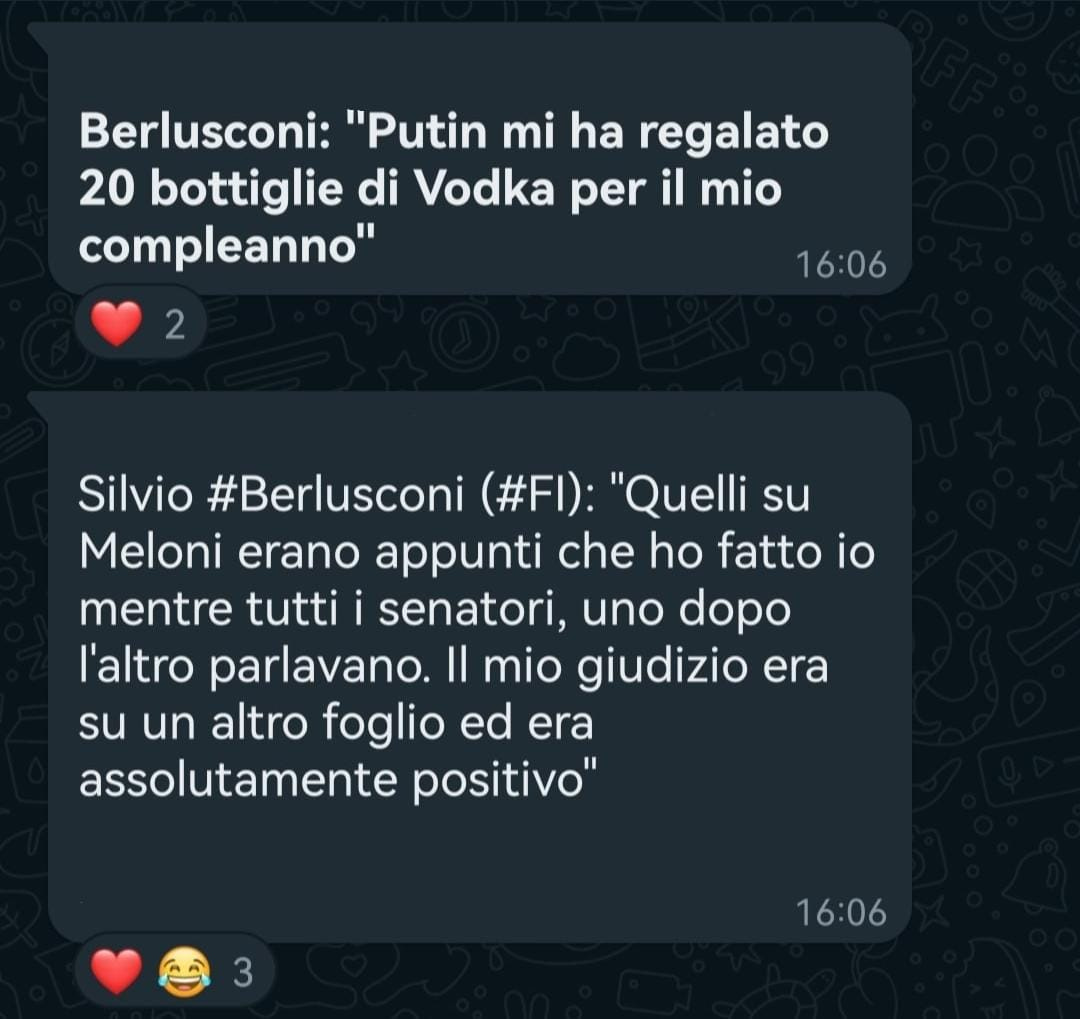The width and height of the screenshot is (1080, 1019).
Task: Select the bold Putin Vodka message bubble
Action: [479, 158]
